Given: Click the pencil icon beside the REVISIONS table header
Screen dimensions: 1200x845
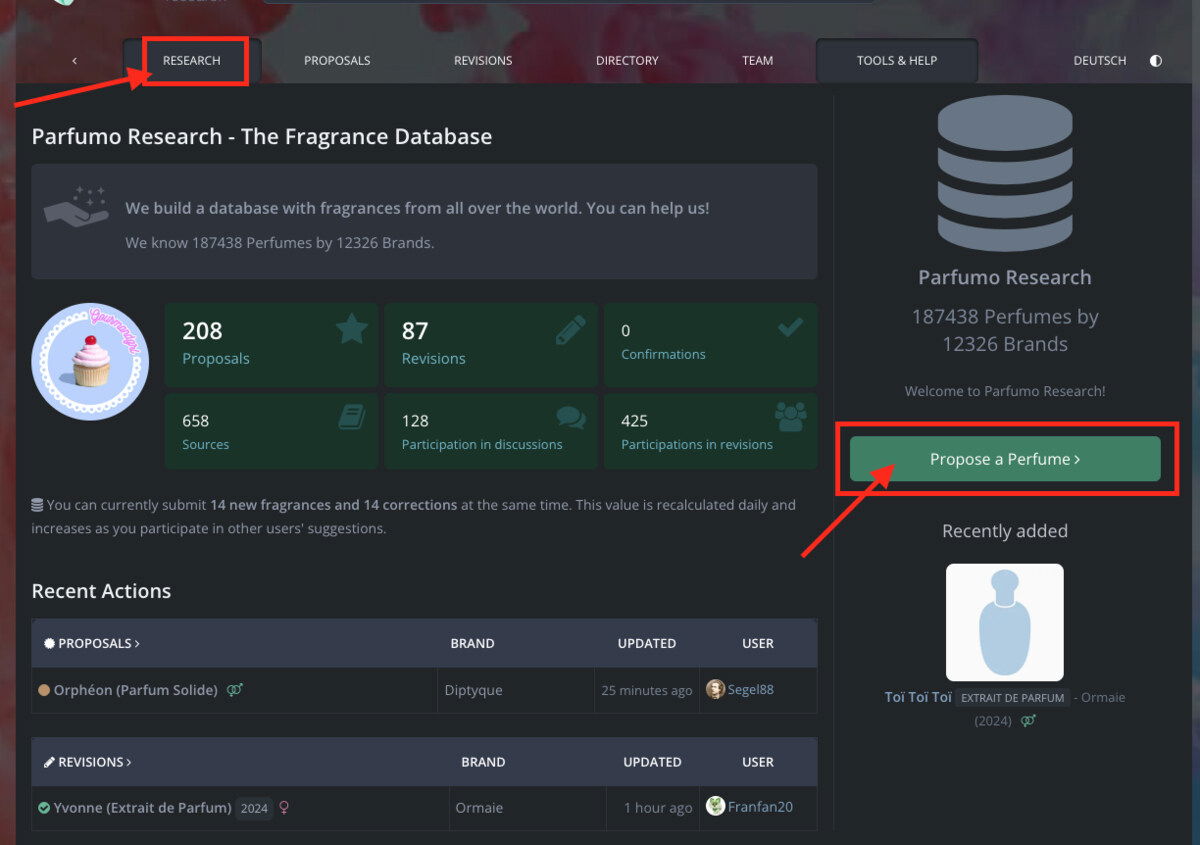Looking at the screenshot, I should pyautogui.click(x=49, y=762).
